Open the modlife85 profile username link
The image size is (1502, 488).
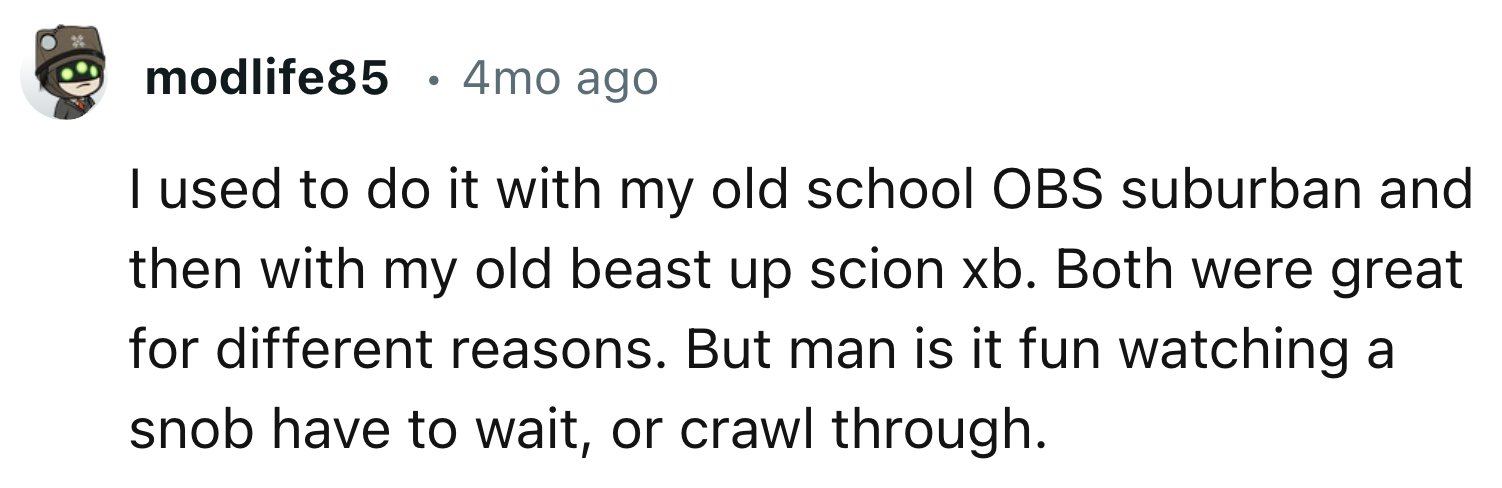[266, 78]
